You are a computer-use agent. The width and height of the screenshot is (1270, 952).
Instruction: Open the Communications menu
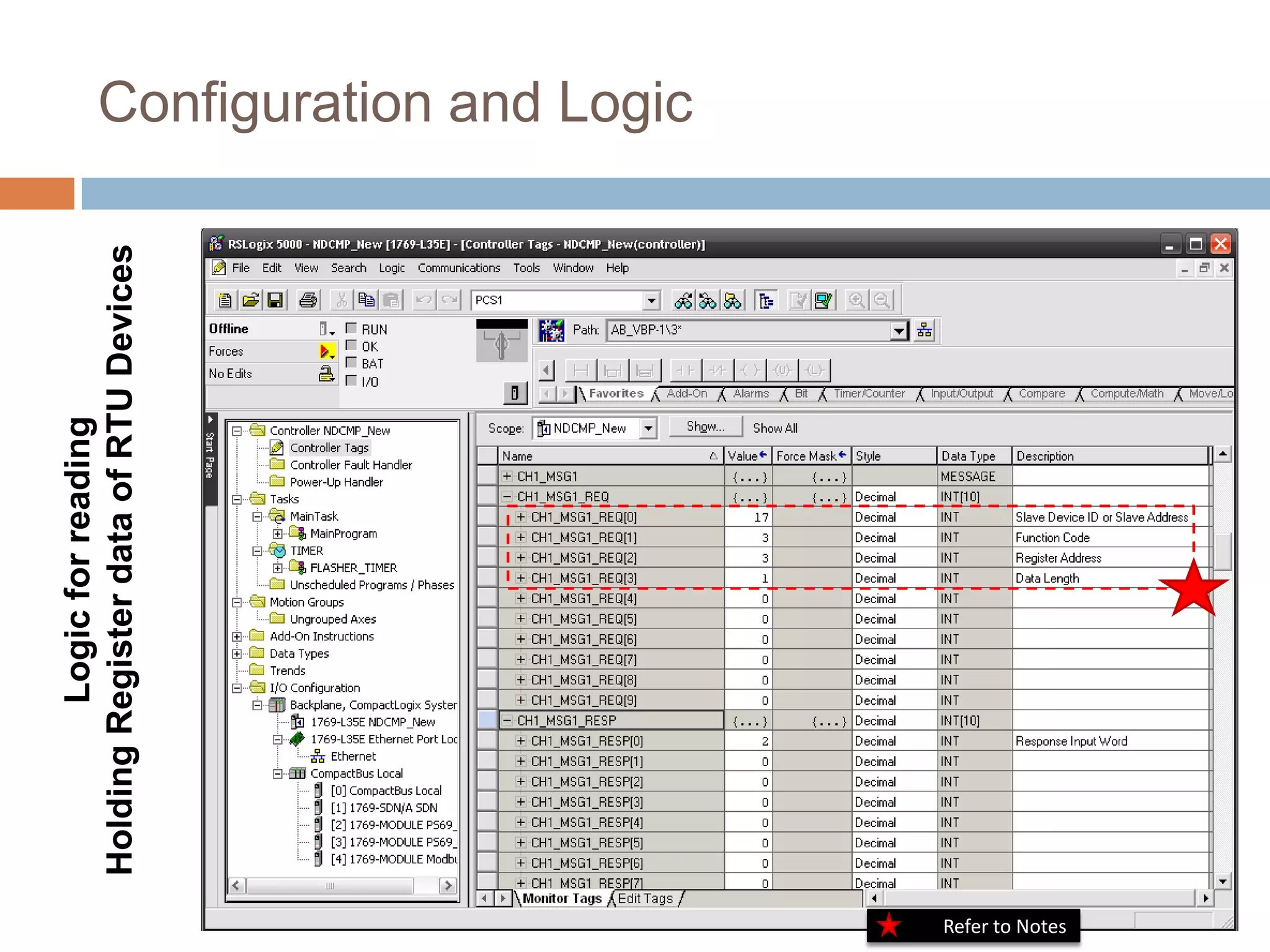[459, 268]
